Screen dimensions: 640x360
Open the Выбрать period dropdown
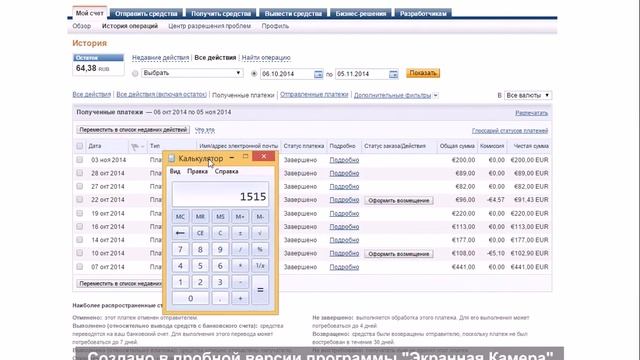192,73
